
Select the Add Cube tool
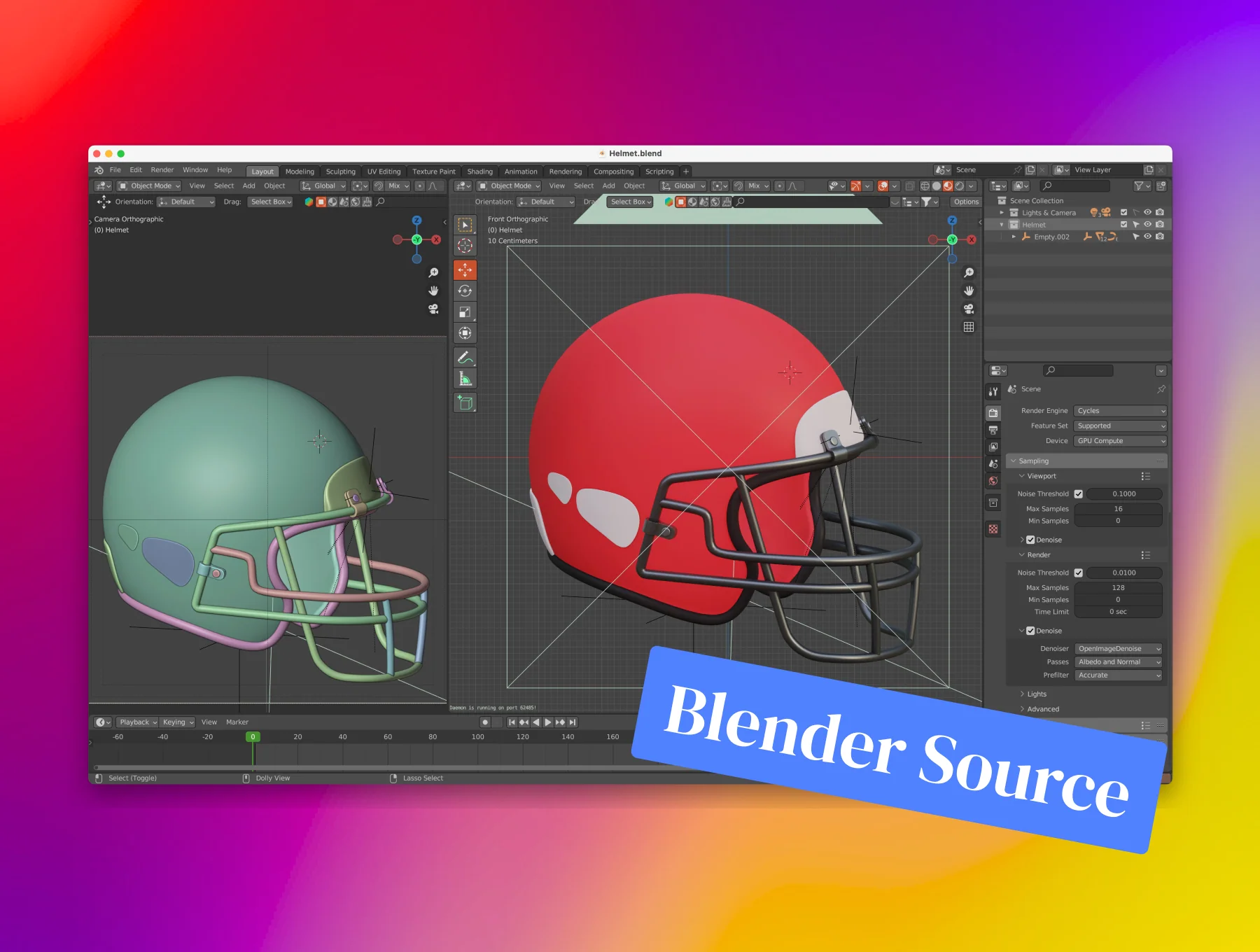point(465,402)
